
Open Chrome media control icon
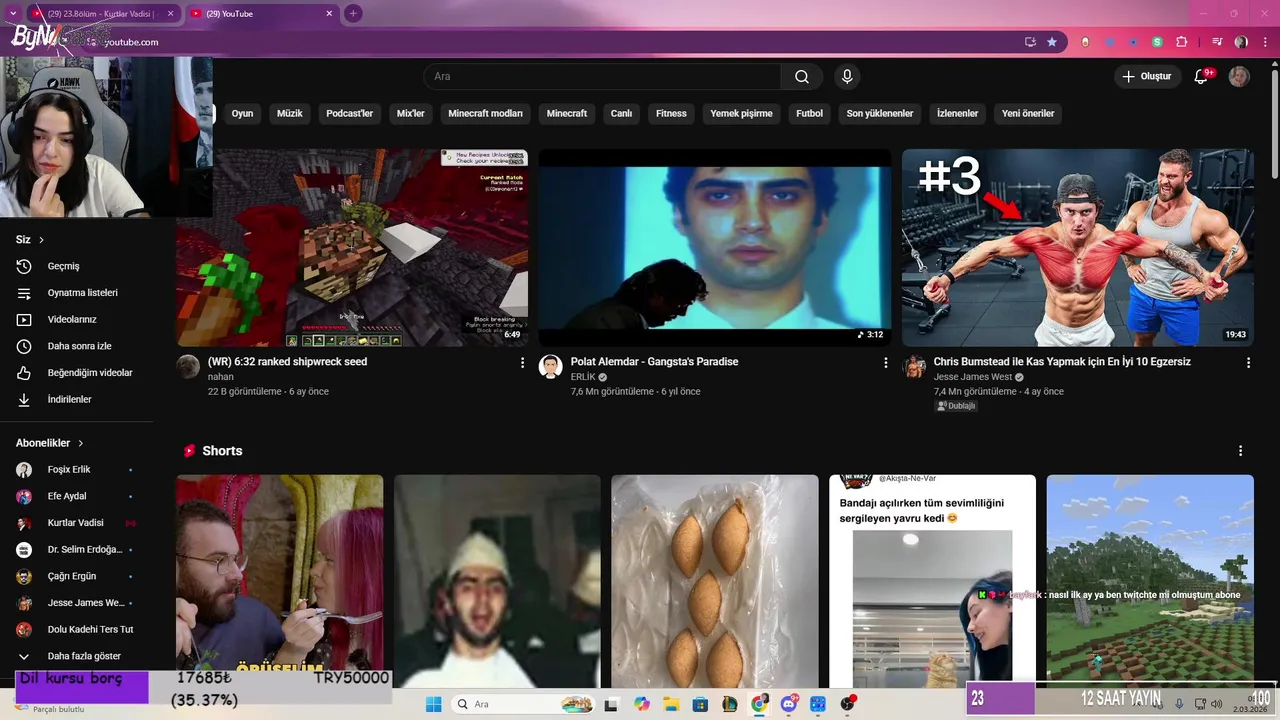tap(1217, 42)
